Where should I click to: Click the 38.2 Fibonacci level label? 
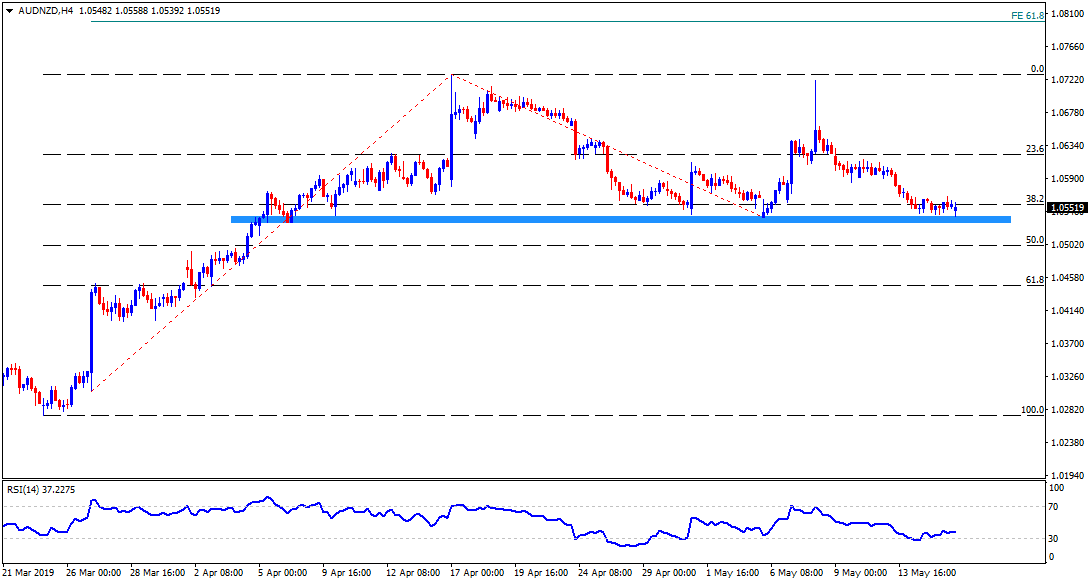pos(1035,199)
